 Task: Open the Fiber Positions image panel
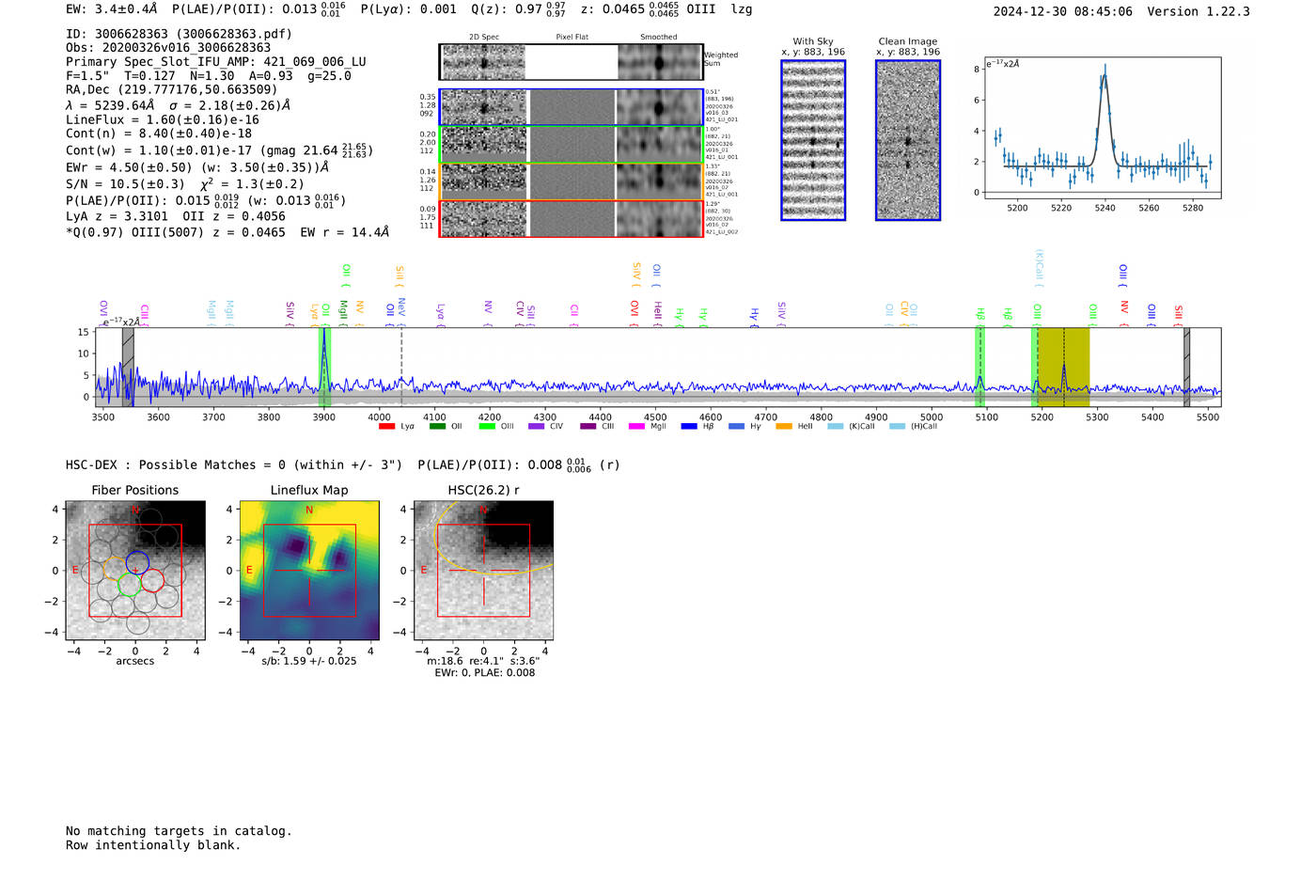[x=135, y=571]
